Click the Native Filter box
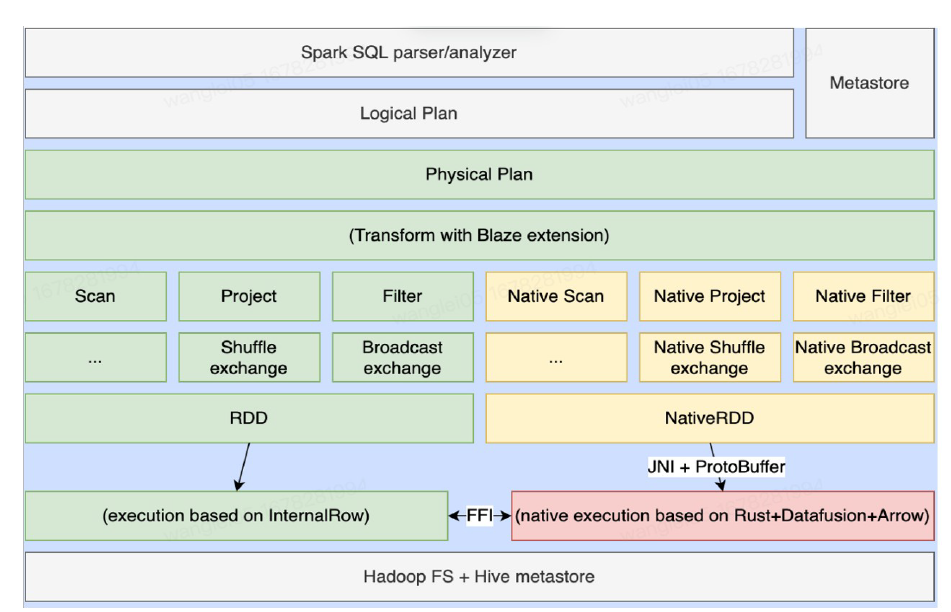The height and width of the screenshot is (612, 951). (x=864, y=296)
